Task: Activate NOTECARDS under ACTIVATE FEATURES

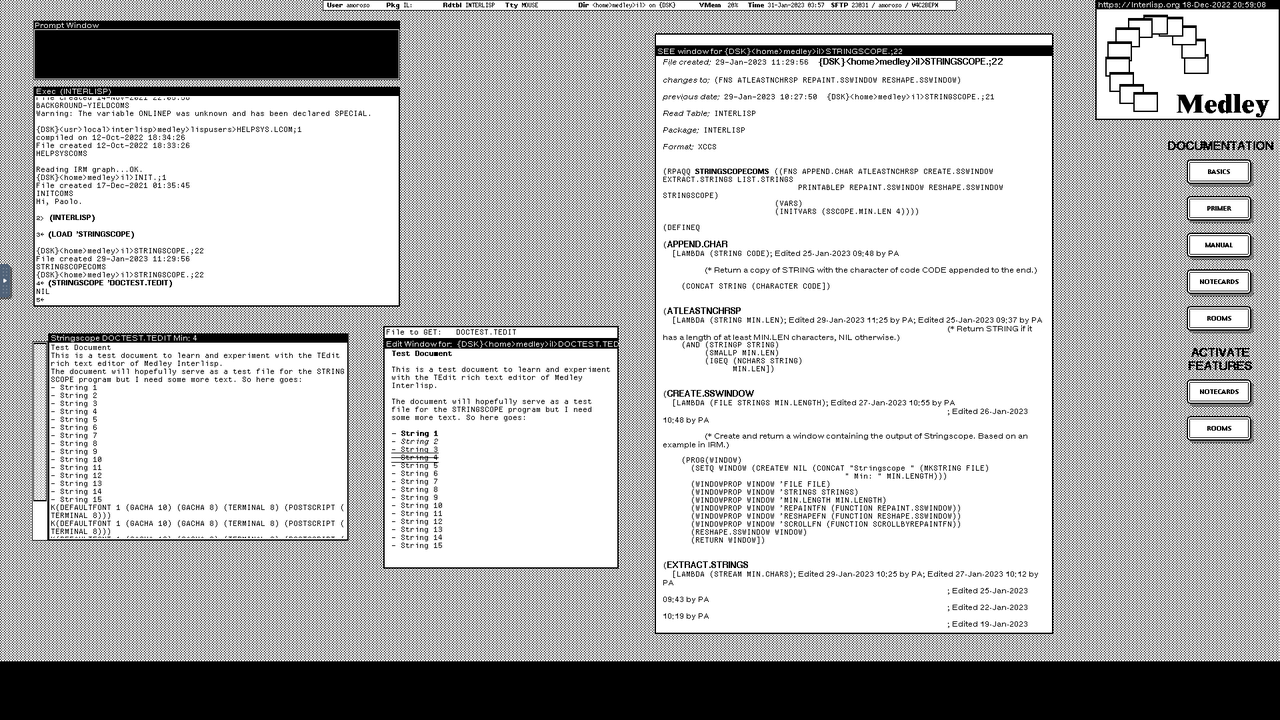Action: click(x=1218, y=392)
